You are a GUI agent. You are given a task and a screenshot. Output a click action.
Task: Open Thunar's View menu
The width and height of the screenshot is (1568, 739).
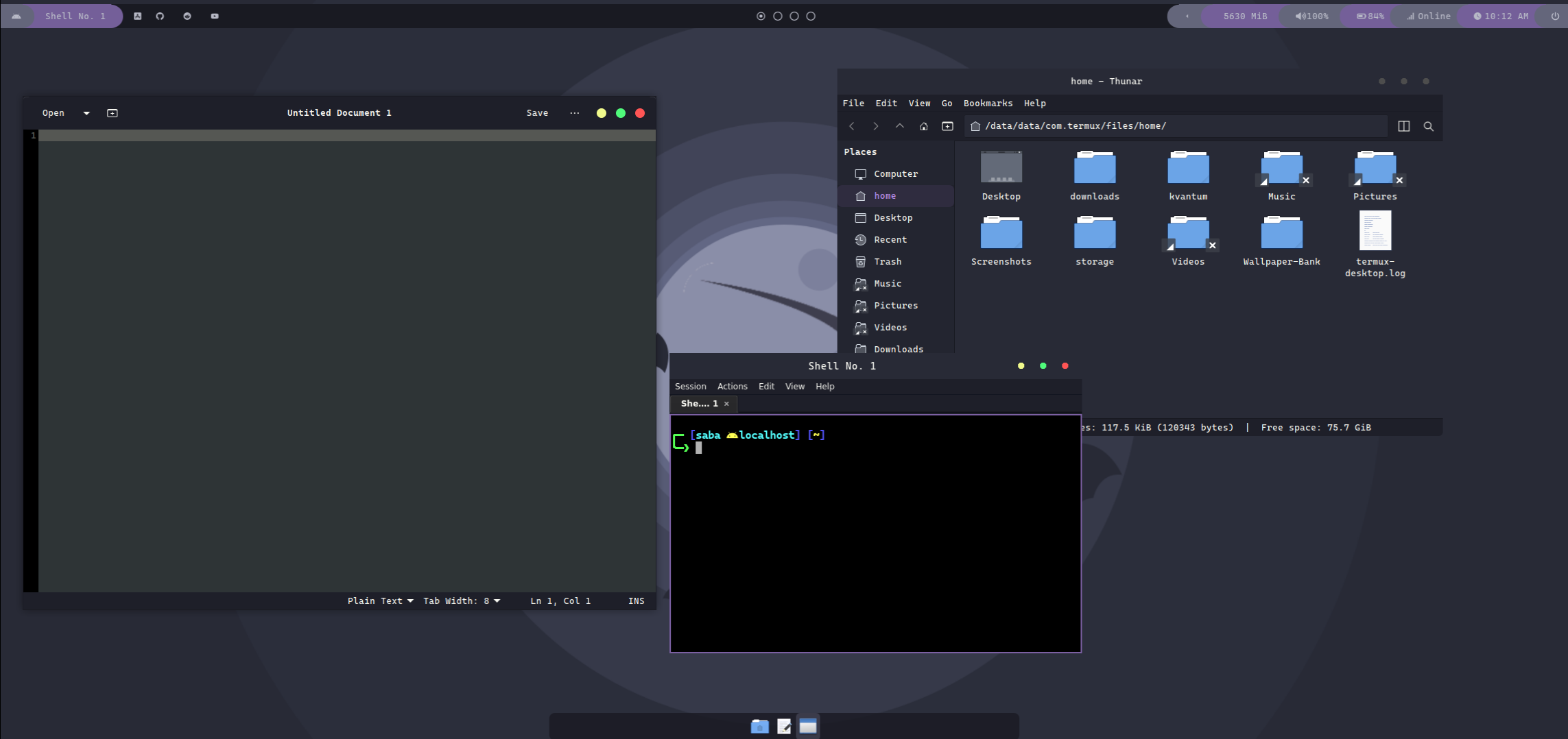pos(919,103)
